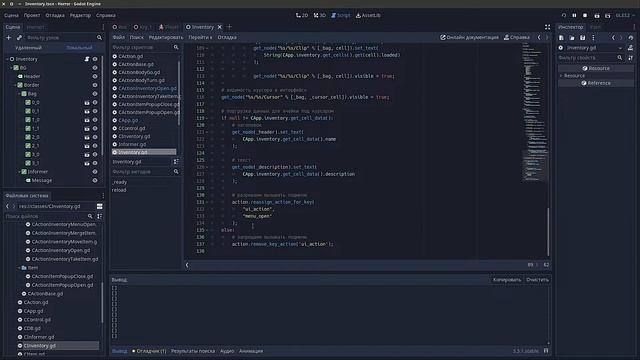Screen dimensions: 640x360
Task: Hide the Header node
Action: (95, 76)
